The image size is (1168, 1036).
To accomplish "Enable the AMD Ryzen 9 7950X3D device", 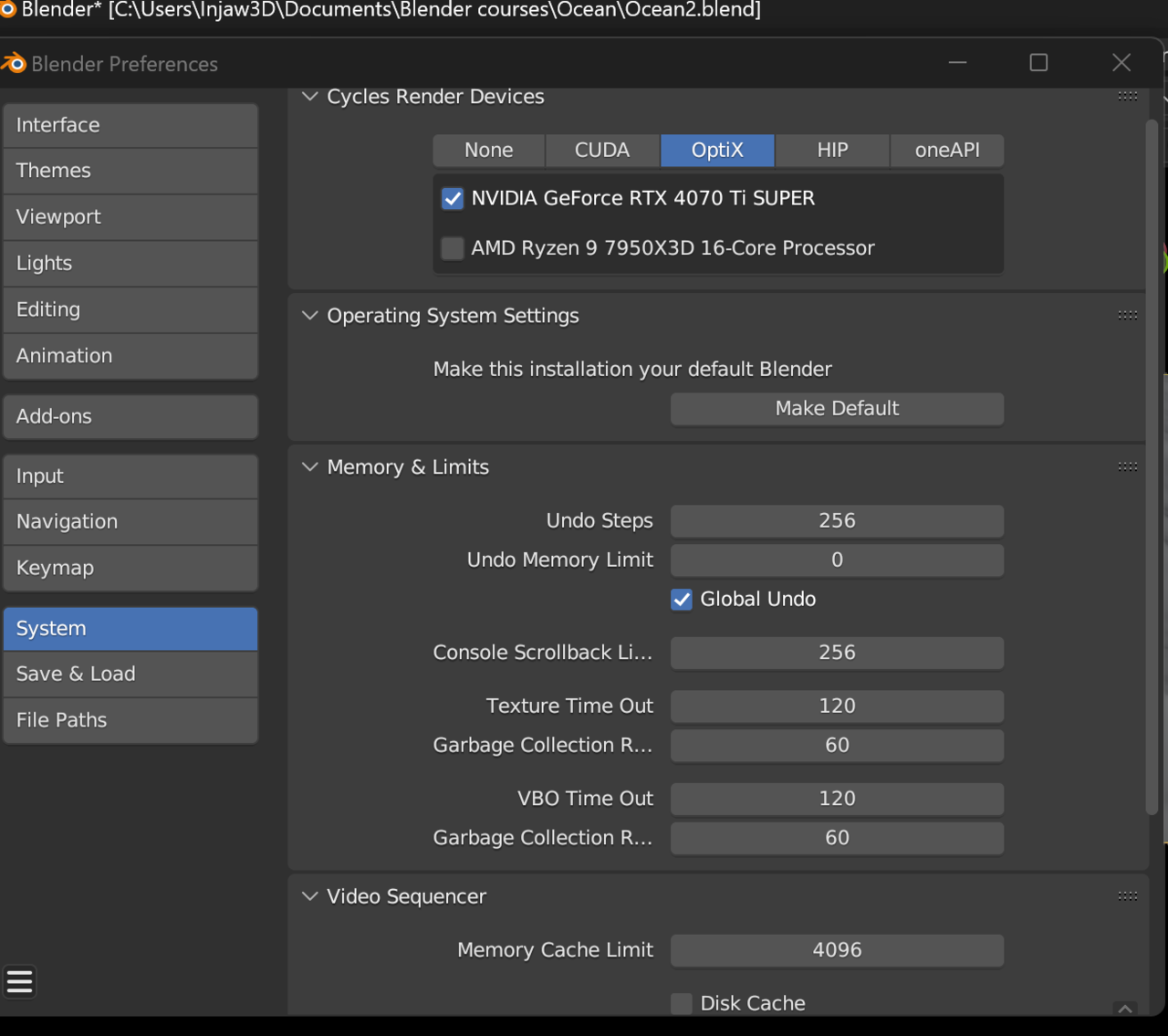I will coord(453,248).
